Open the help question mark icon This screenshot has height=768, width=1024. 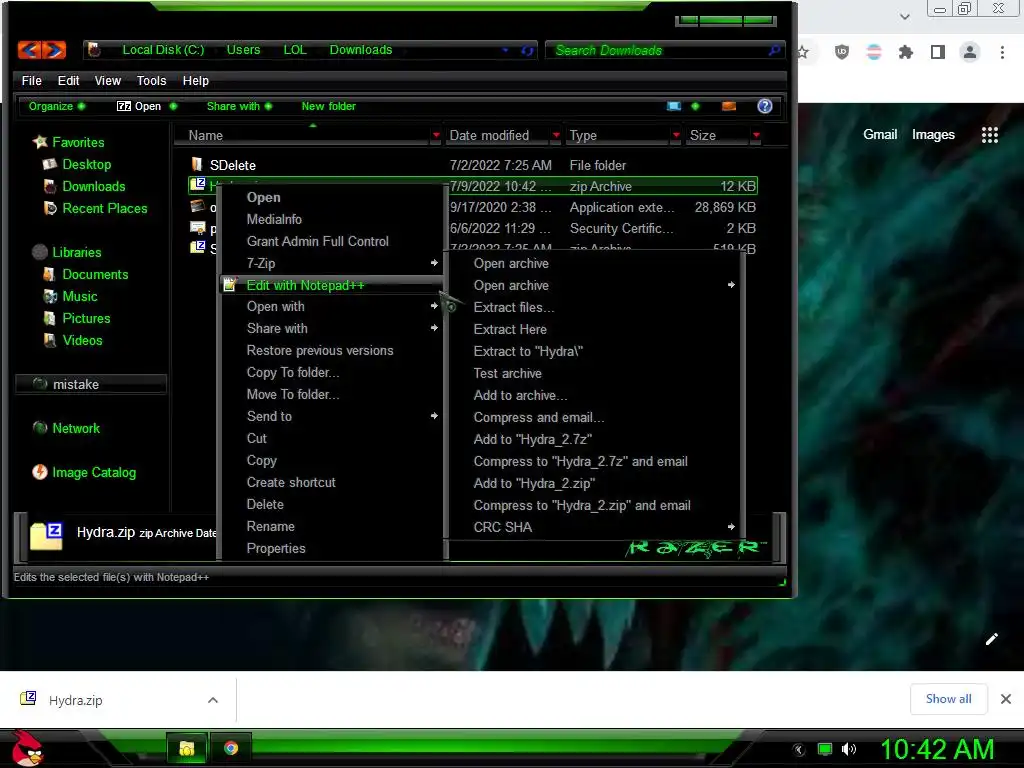click(x=765, y=106)
